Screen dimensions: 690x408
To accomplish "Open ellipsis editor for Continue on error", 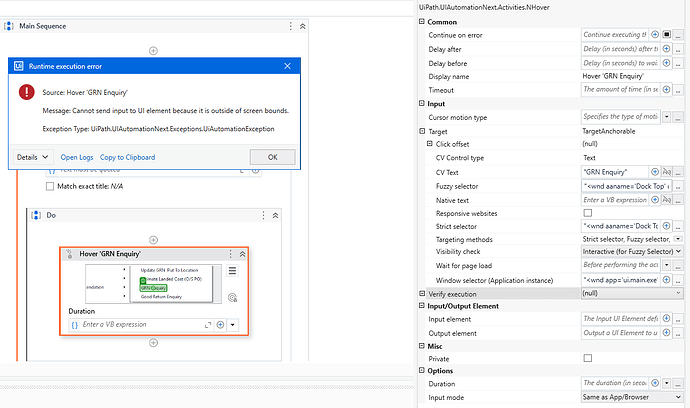I will click(678, 35).
